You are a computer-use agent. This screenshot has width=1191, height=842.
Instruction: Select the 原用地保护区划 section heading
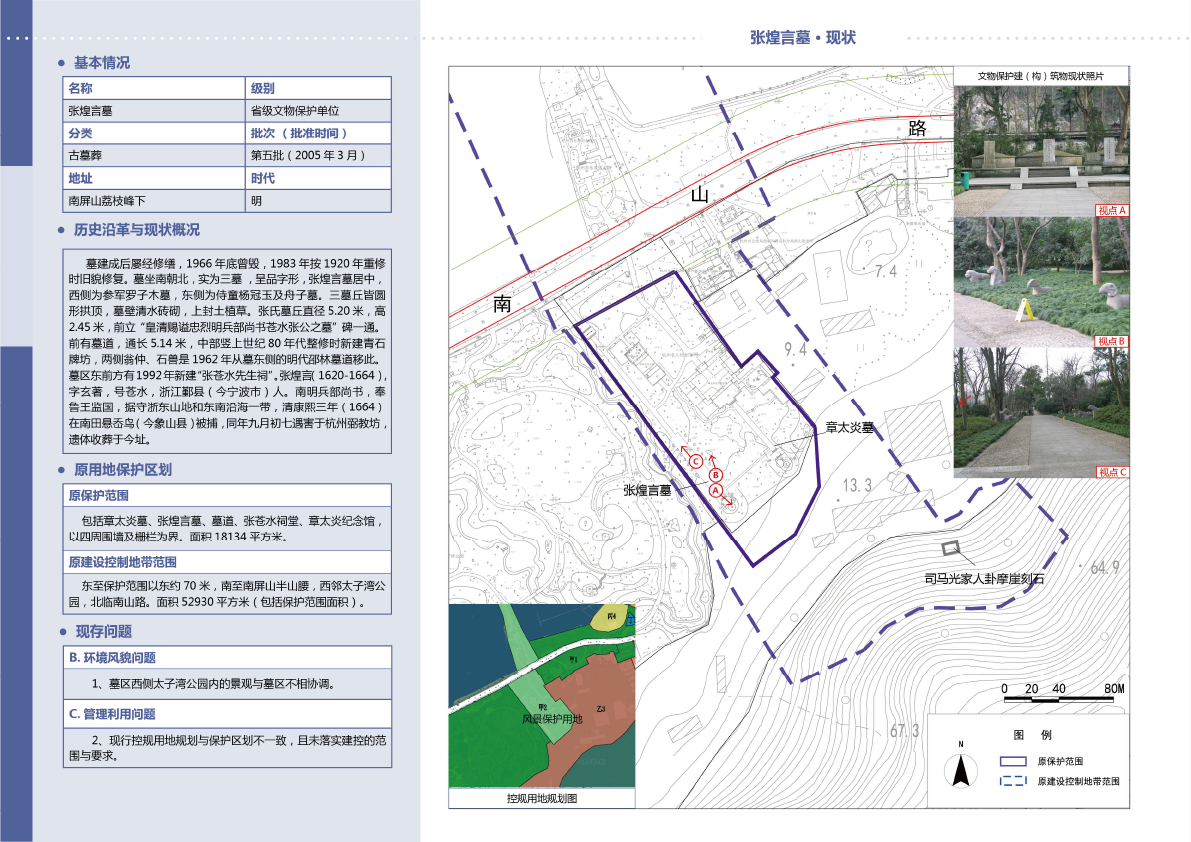[122, 469]
